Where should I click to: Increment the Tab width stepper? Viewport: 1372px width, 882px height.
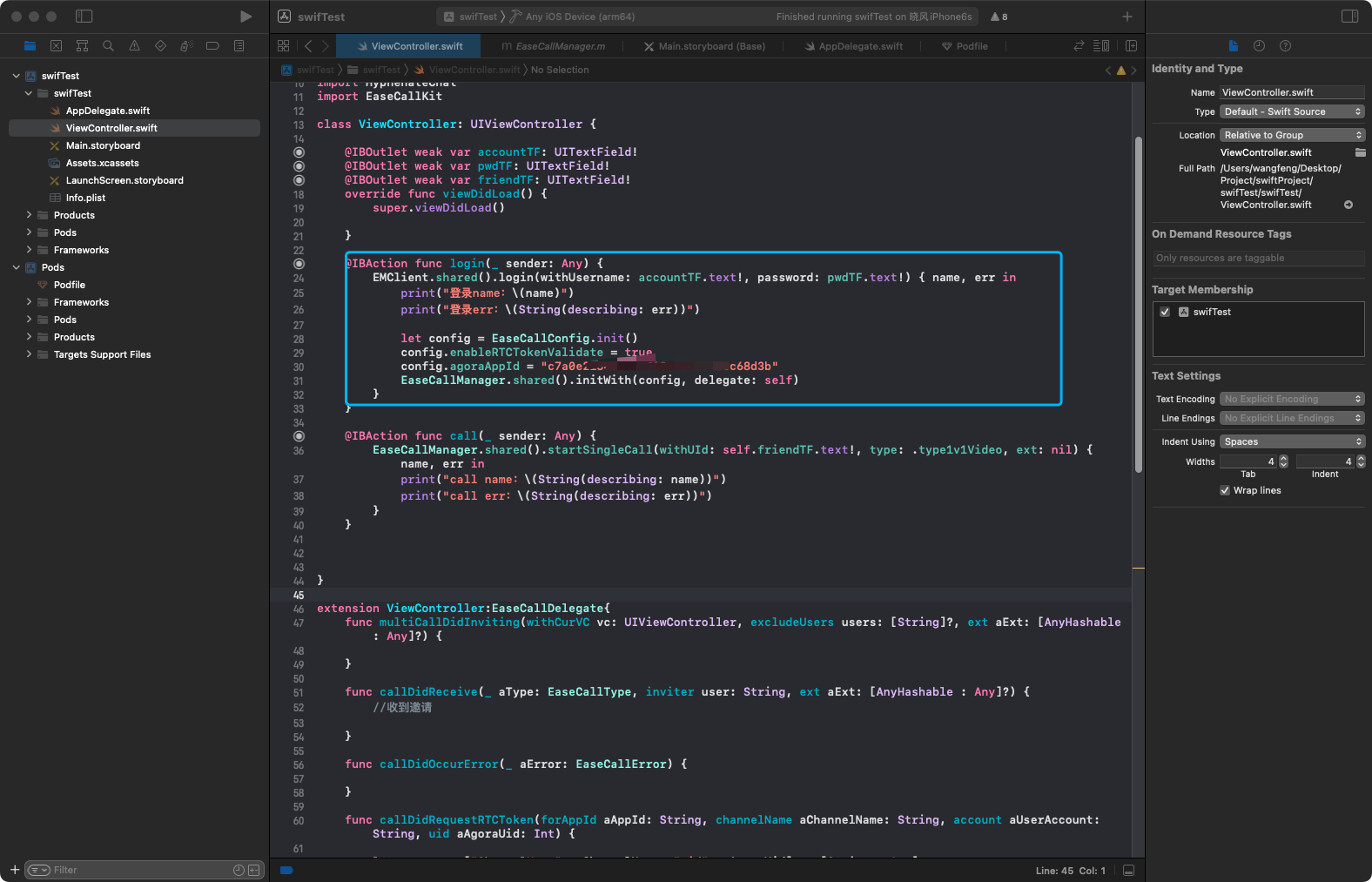pyautogui.click(x=1283, y=458)
